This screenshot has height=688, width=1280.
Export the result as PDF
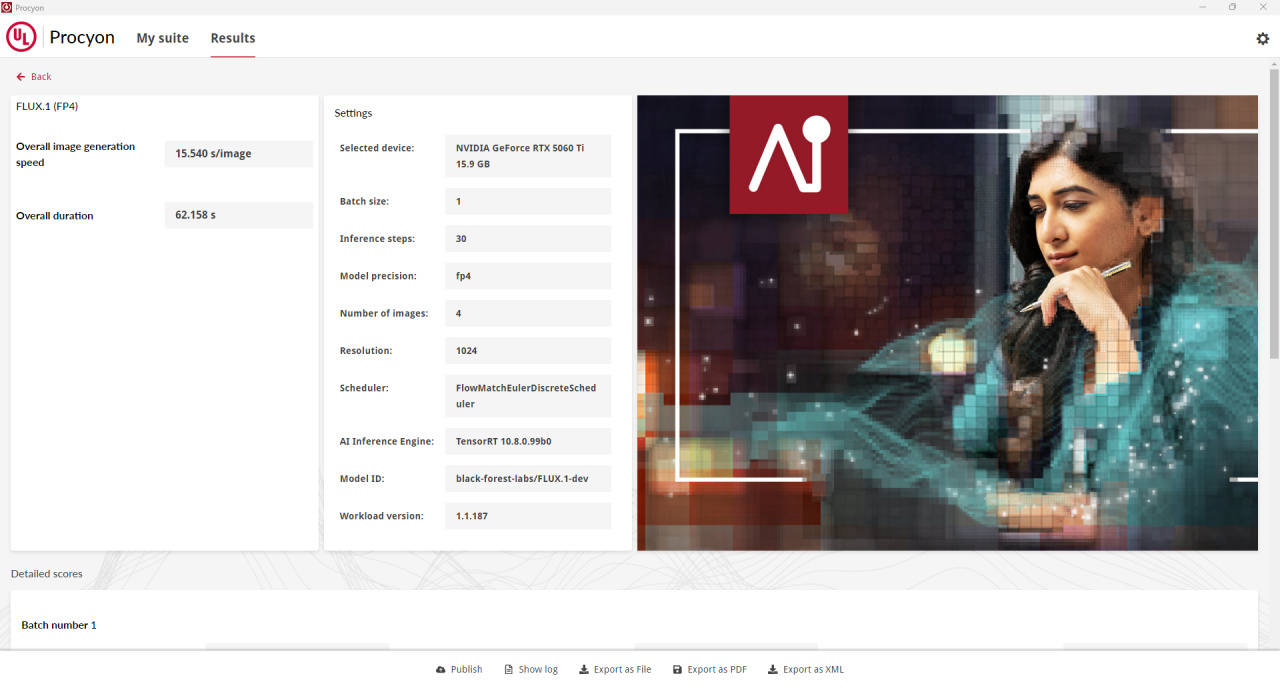point(710,670)
